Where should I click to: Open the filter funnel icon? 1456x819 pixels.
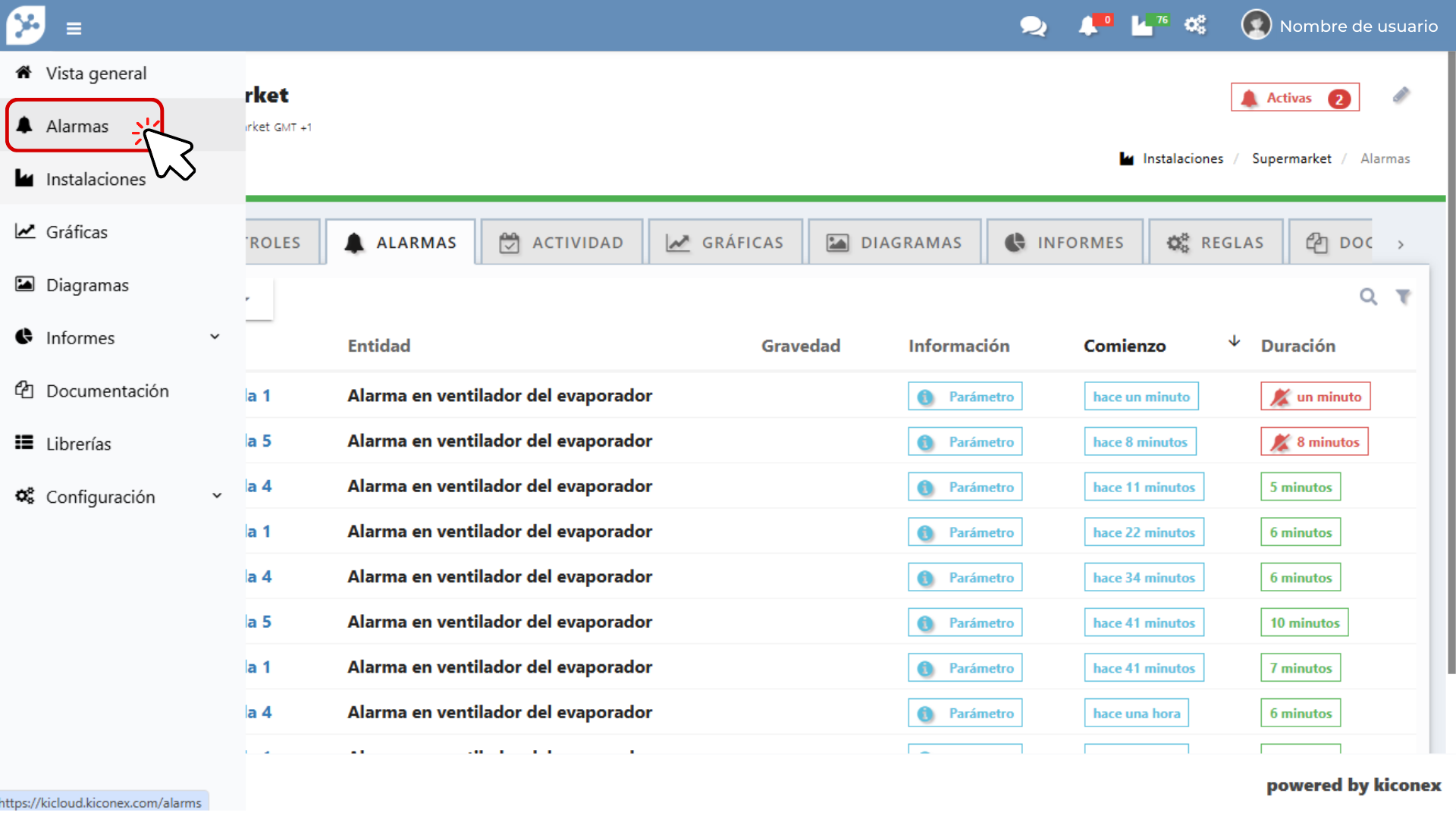(x=1403, y=297)
